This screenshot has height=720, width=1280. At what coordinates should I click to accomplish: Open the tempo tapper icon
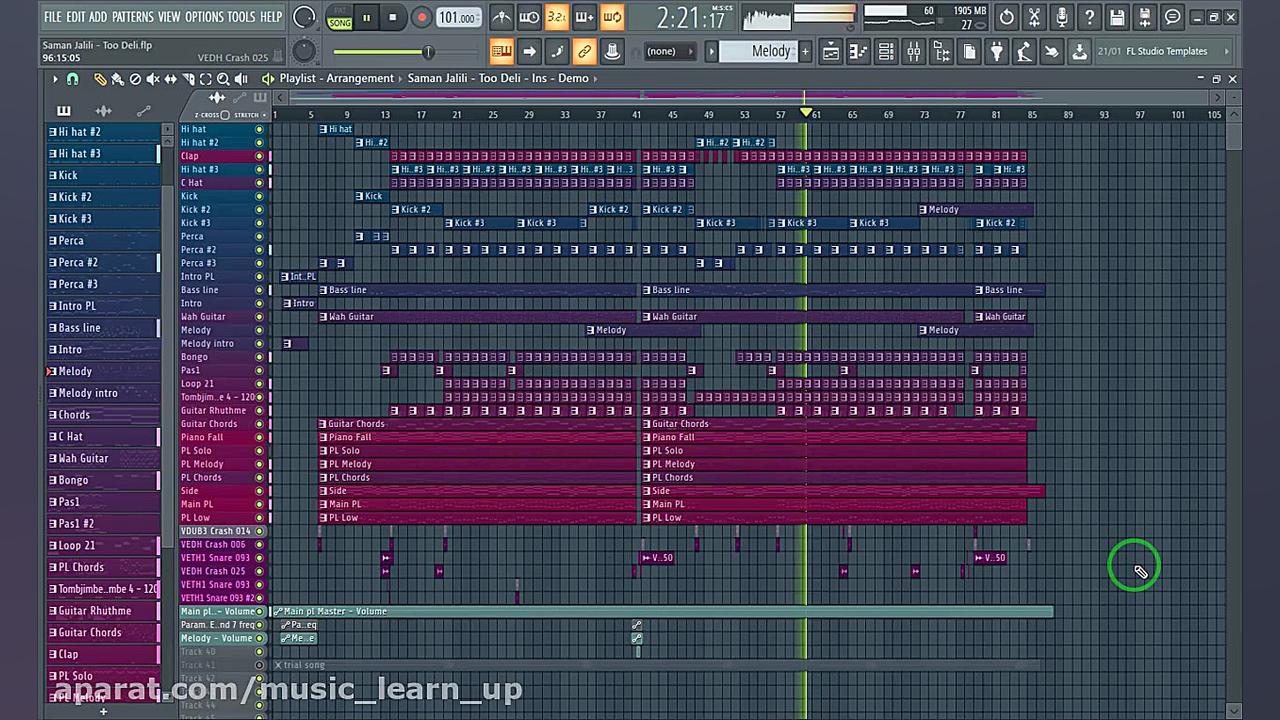click(1024, 51)
